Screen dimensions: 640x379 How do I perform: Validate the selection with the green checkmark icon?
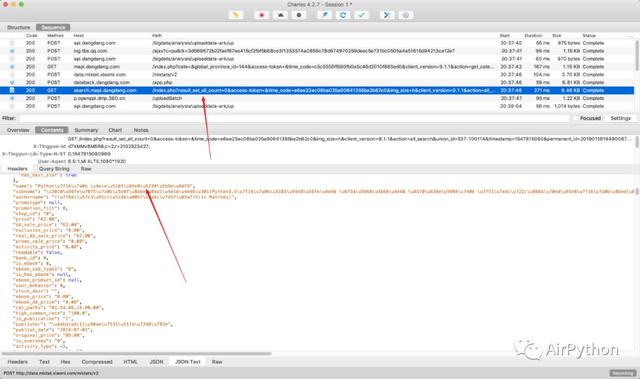coord(362,15)
